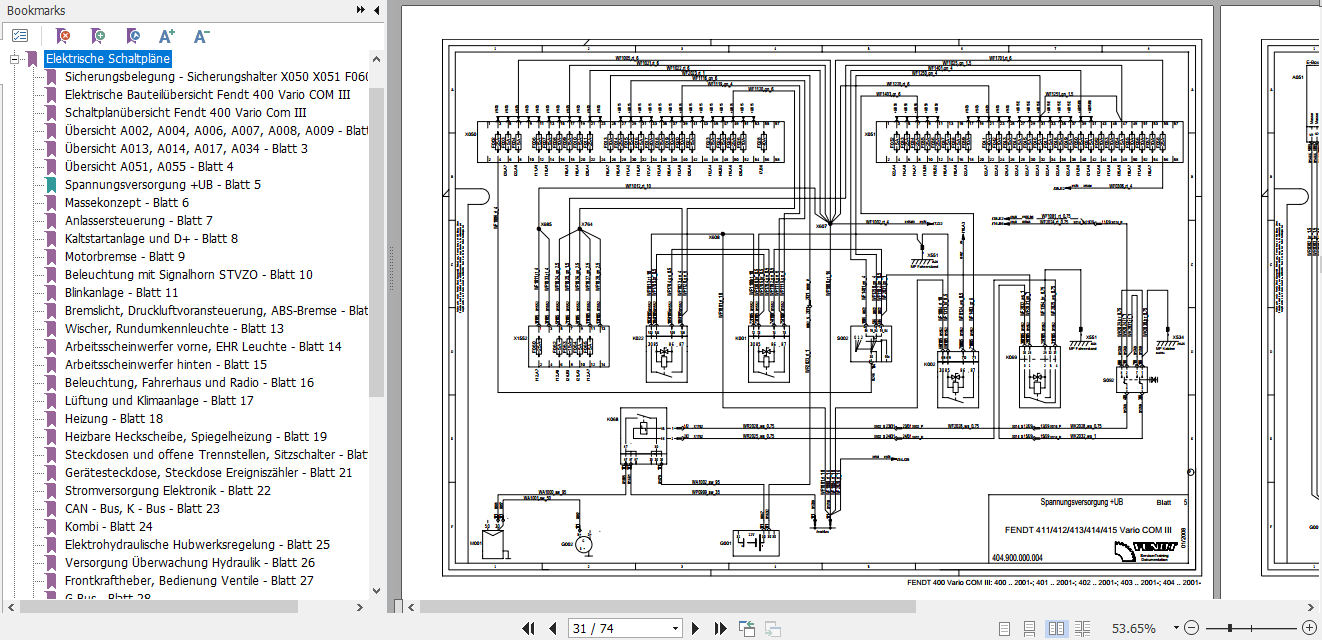
Task: Open bookmark Stromversorgung Elektronik - Blatt 22
Action: tap(167, 491)
